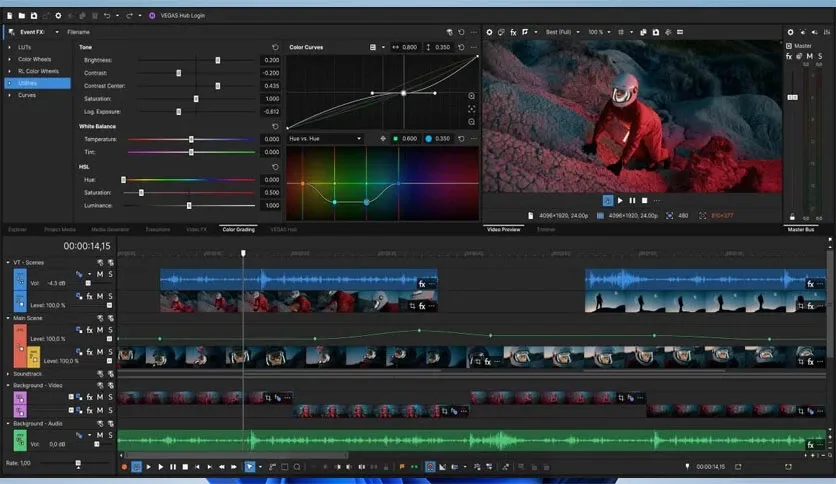Mute the VT - Scenes audio track
The image size is (836, 484).
100,274
